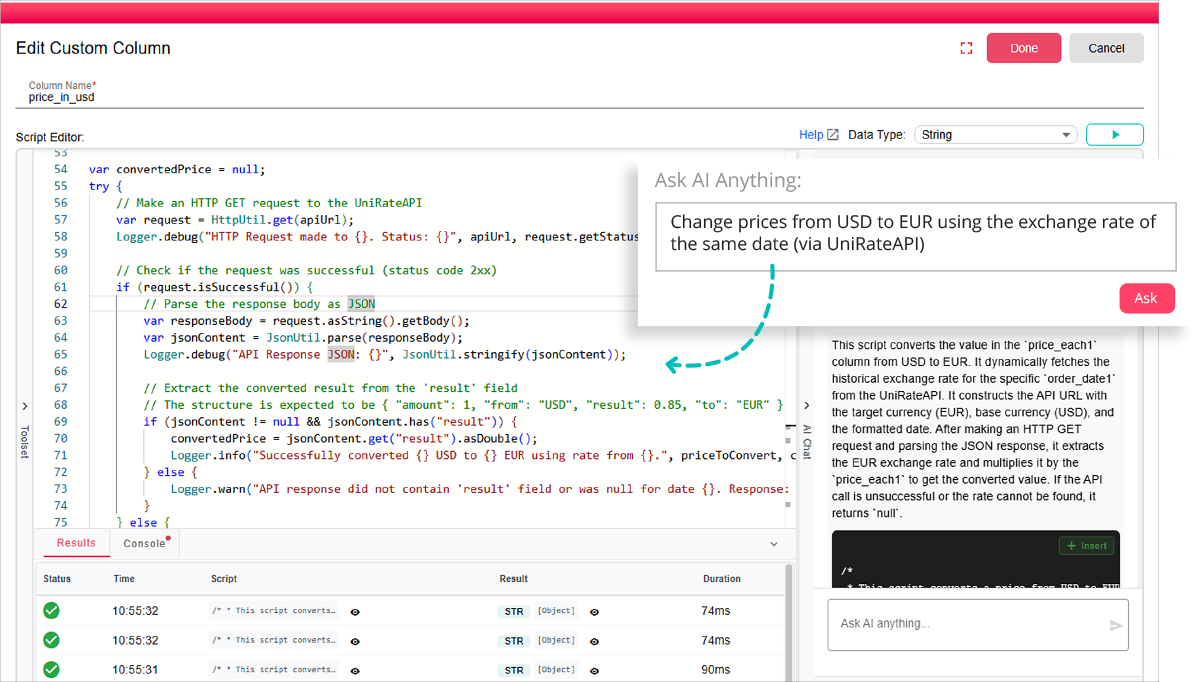The image size is (1193, 682).
Task: View result object of the second 10:55:32 row
Action: [594, 642]
